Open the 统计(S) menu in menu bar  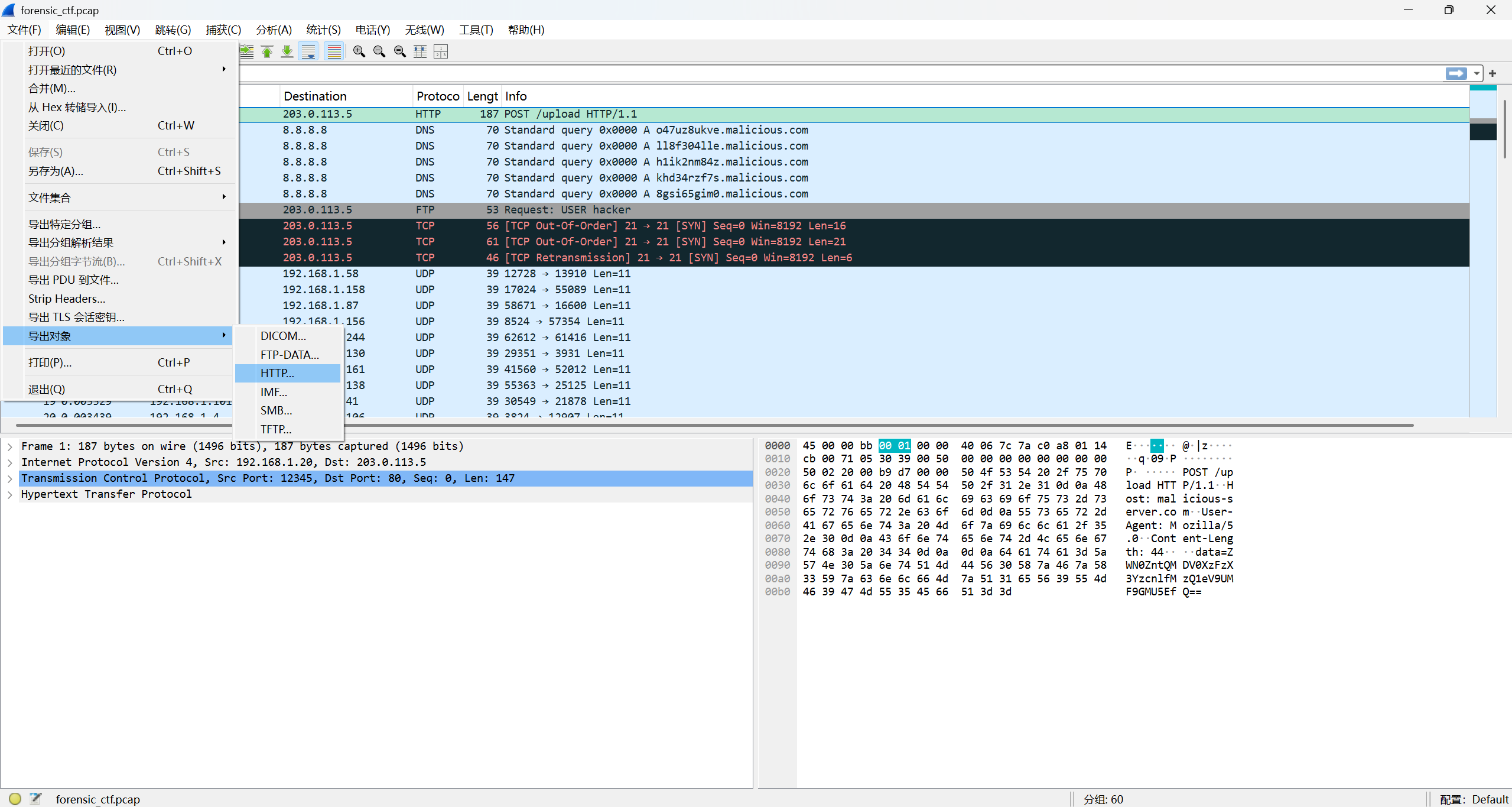[x=323, y=30]
